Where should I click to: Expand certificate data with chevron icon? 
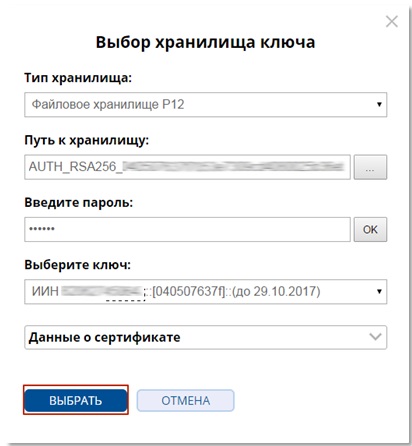pyautogui.click(x=376, y=337)
